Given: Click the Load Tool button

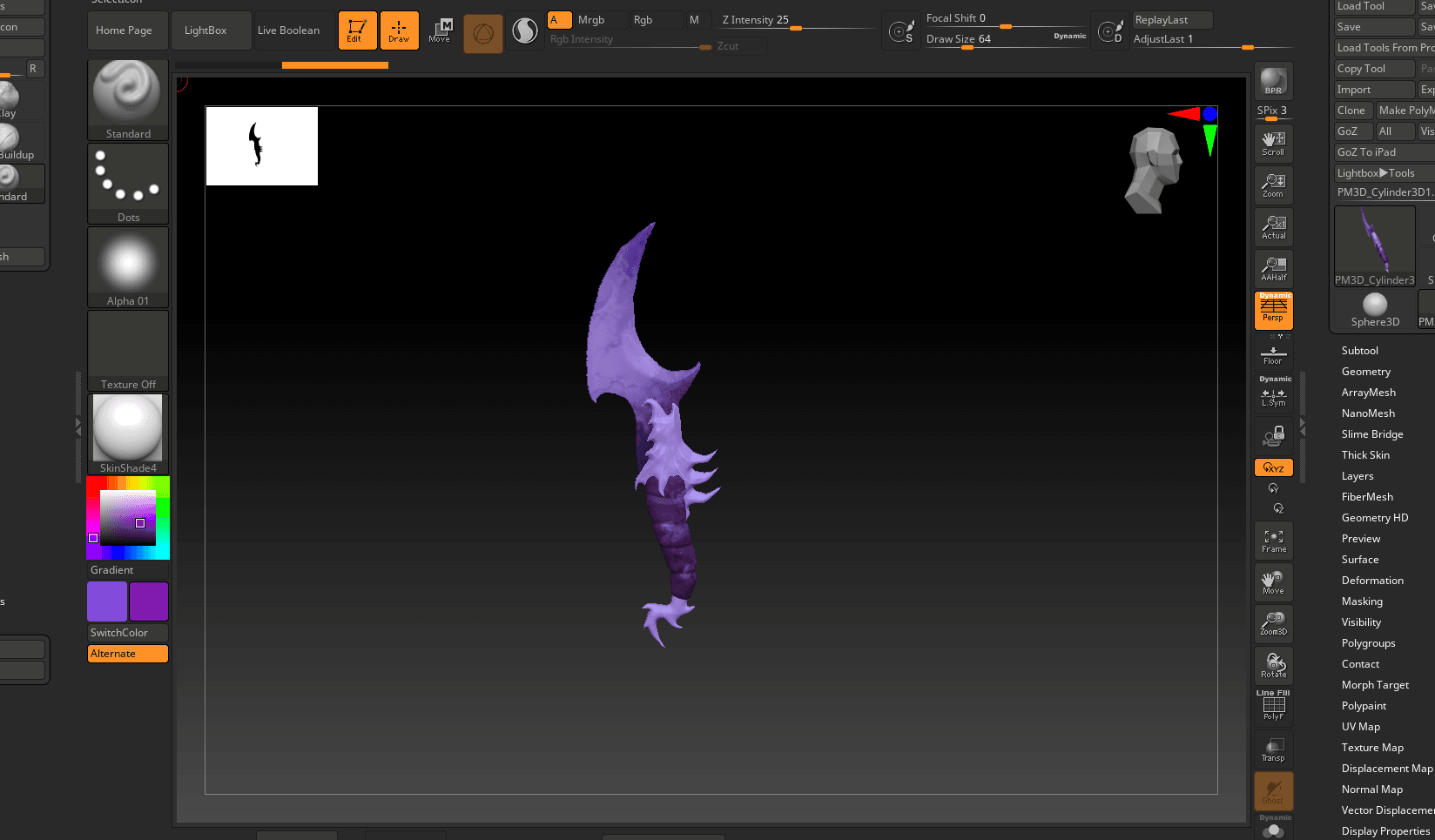Looking at the screenshot, I should (1375, 6).
